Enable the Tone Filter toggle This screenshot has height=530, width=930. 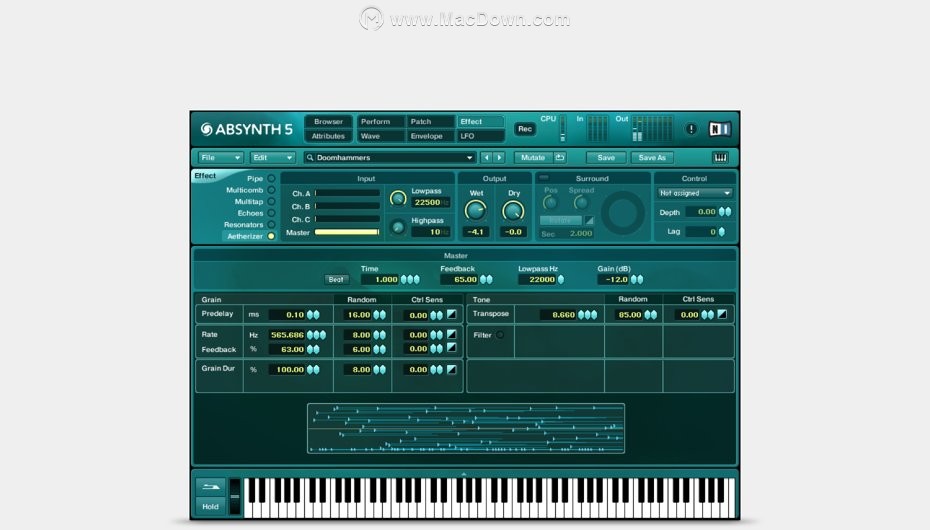(x=500, y=335)
